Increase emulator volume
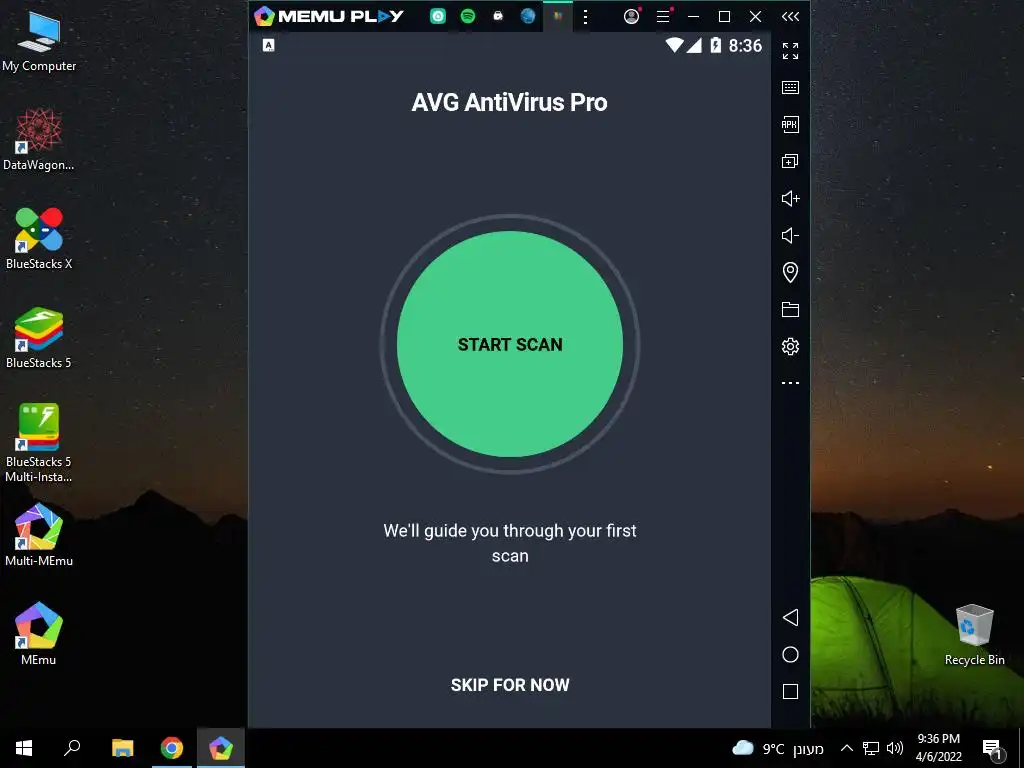The image size is (1024, 768). (790, 199)
